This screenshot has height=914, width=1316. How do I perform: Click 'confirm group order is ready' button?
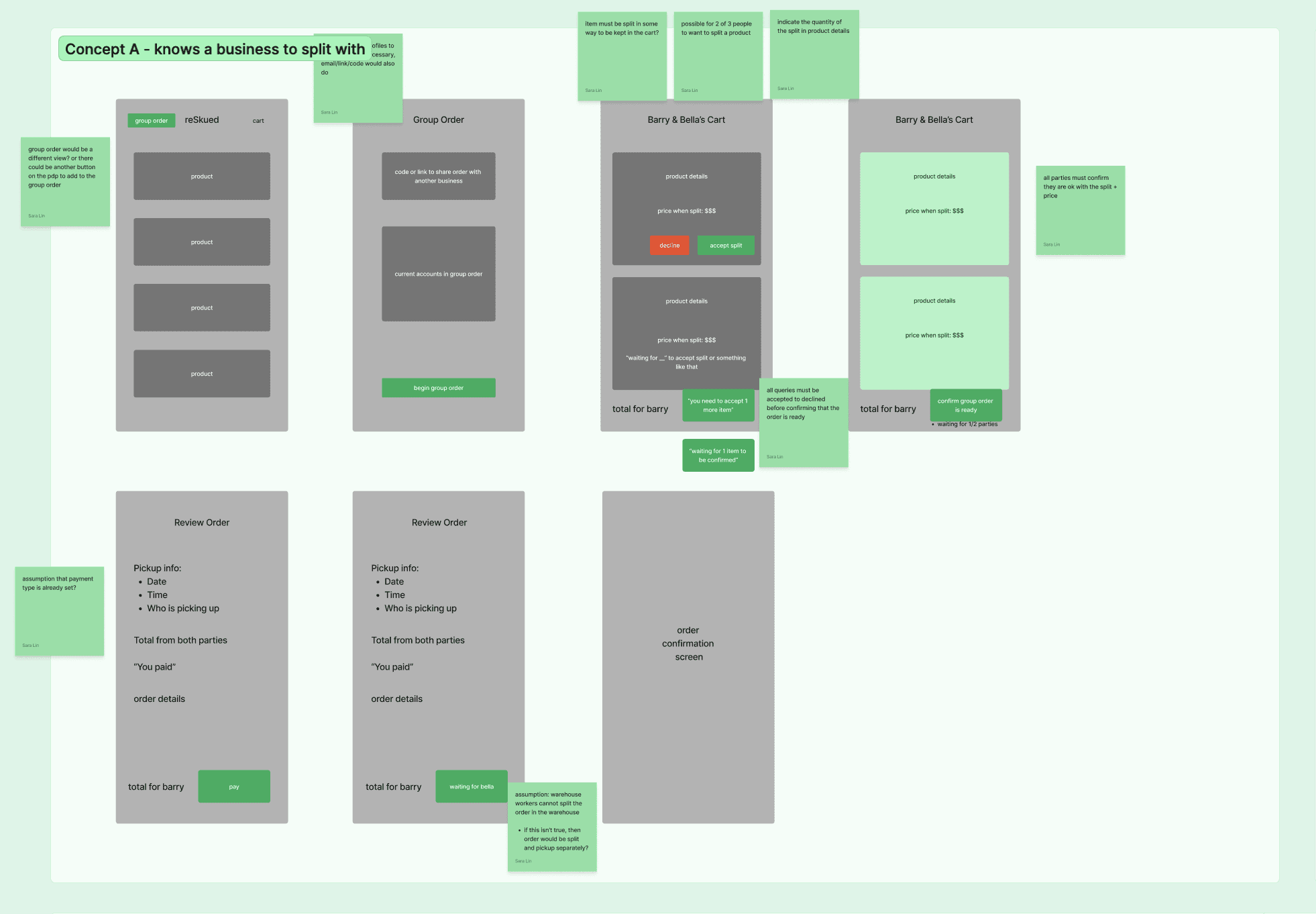click(965, 405)
